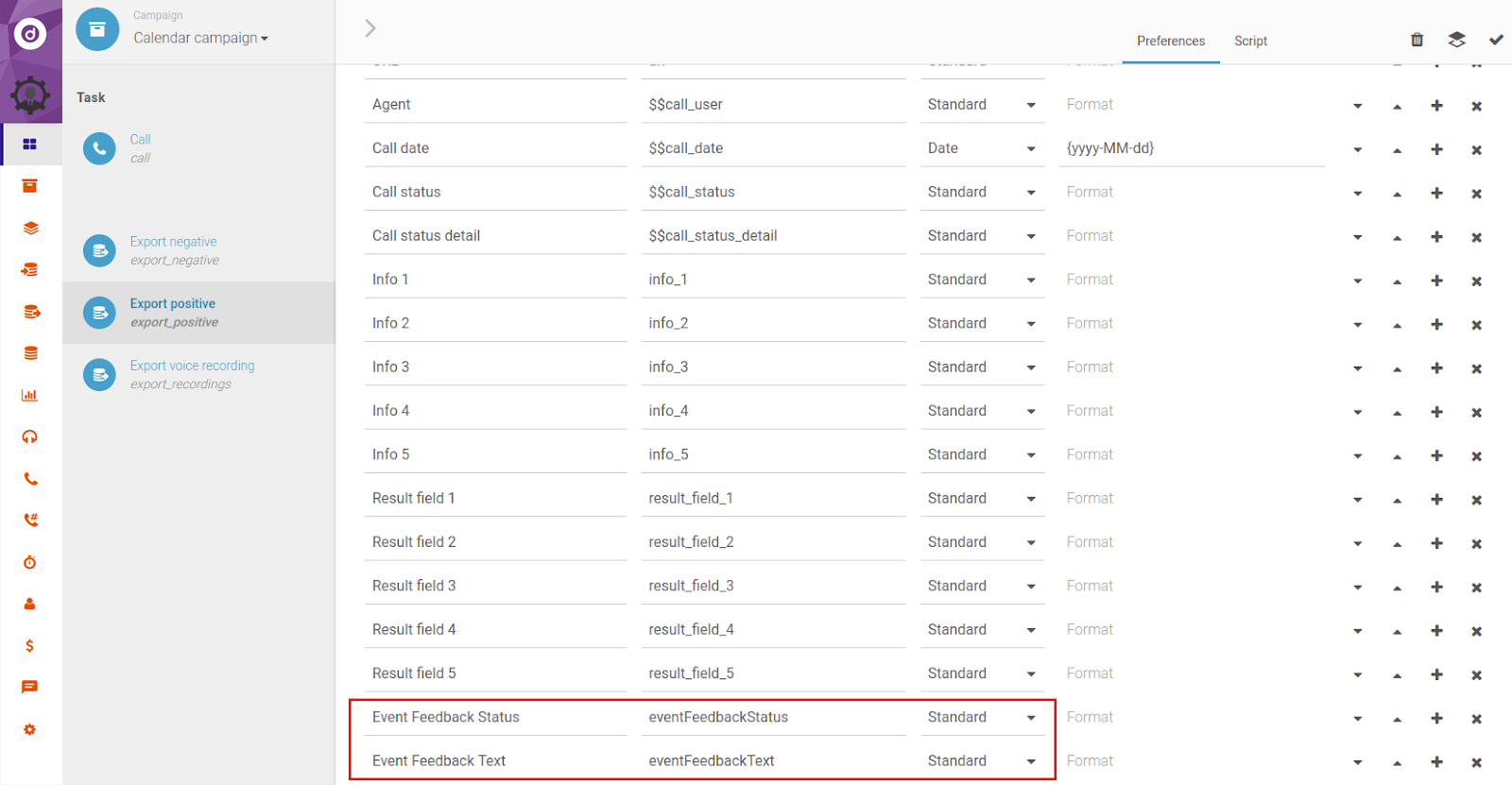Open the chat message icon in sidebar
The image size is (1512, 785).
tap(30, 688)
